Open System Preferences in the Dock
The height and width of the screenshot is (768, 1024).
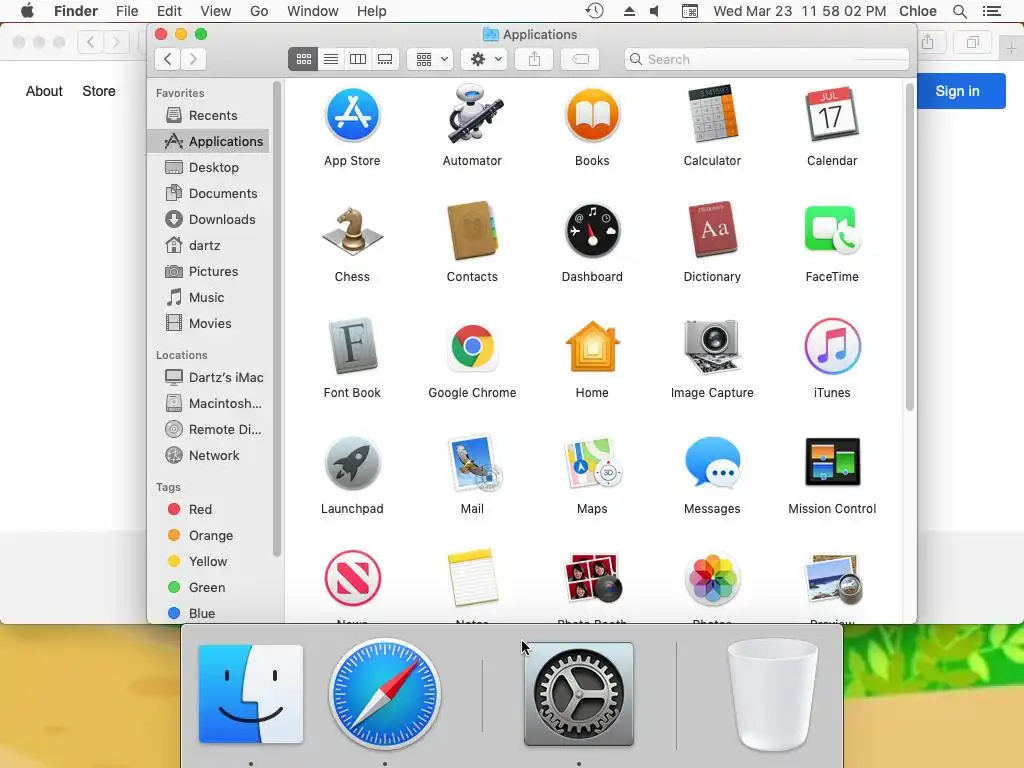coord(579,694)
